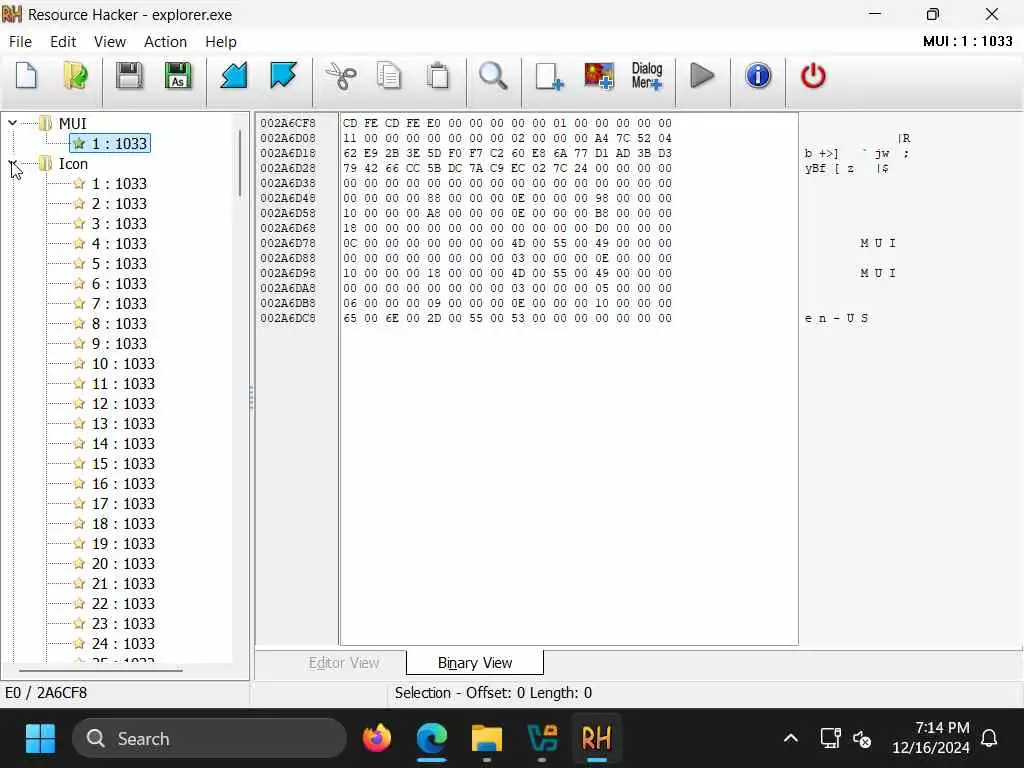Click the New blank script toolbar icon
This screenshot has height=768, width=1024.
point(26,76)
